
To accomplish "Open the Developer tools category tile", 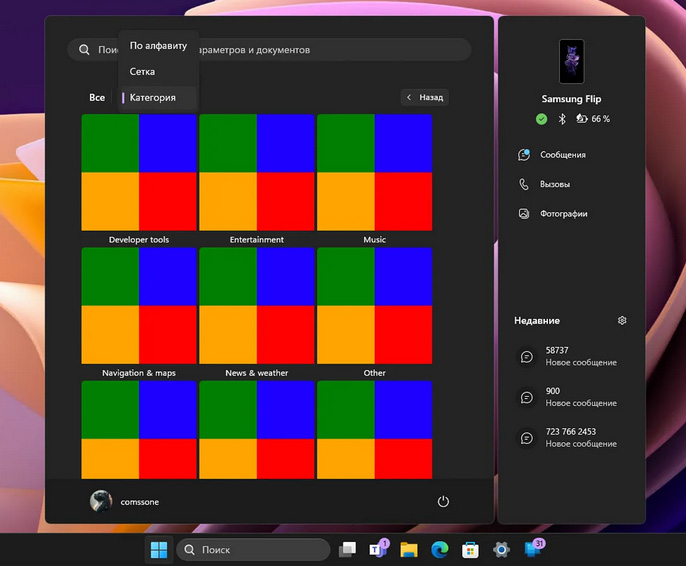I will pos(139,173).
